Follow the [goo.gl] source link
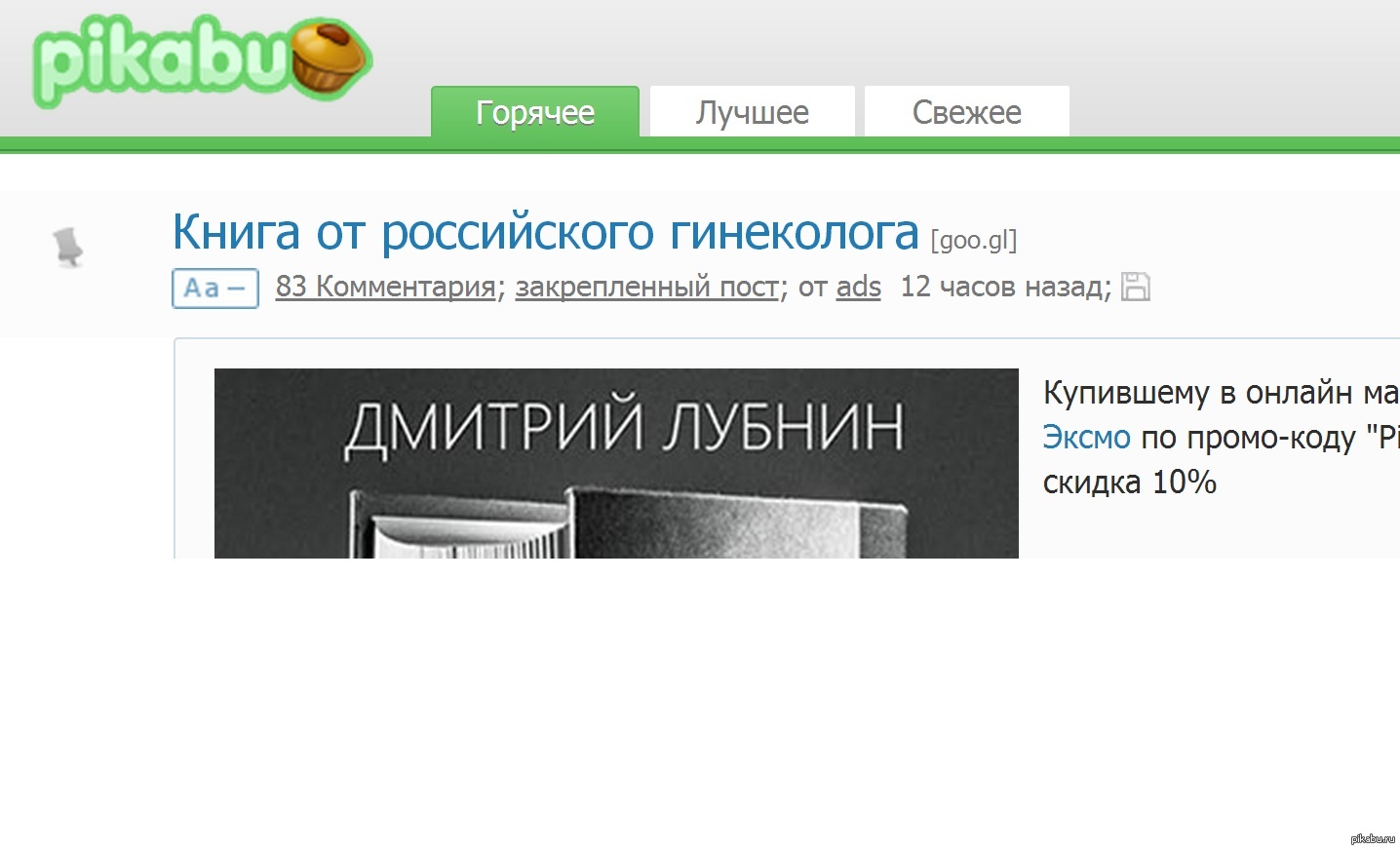 click(973, 240)
